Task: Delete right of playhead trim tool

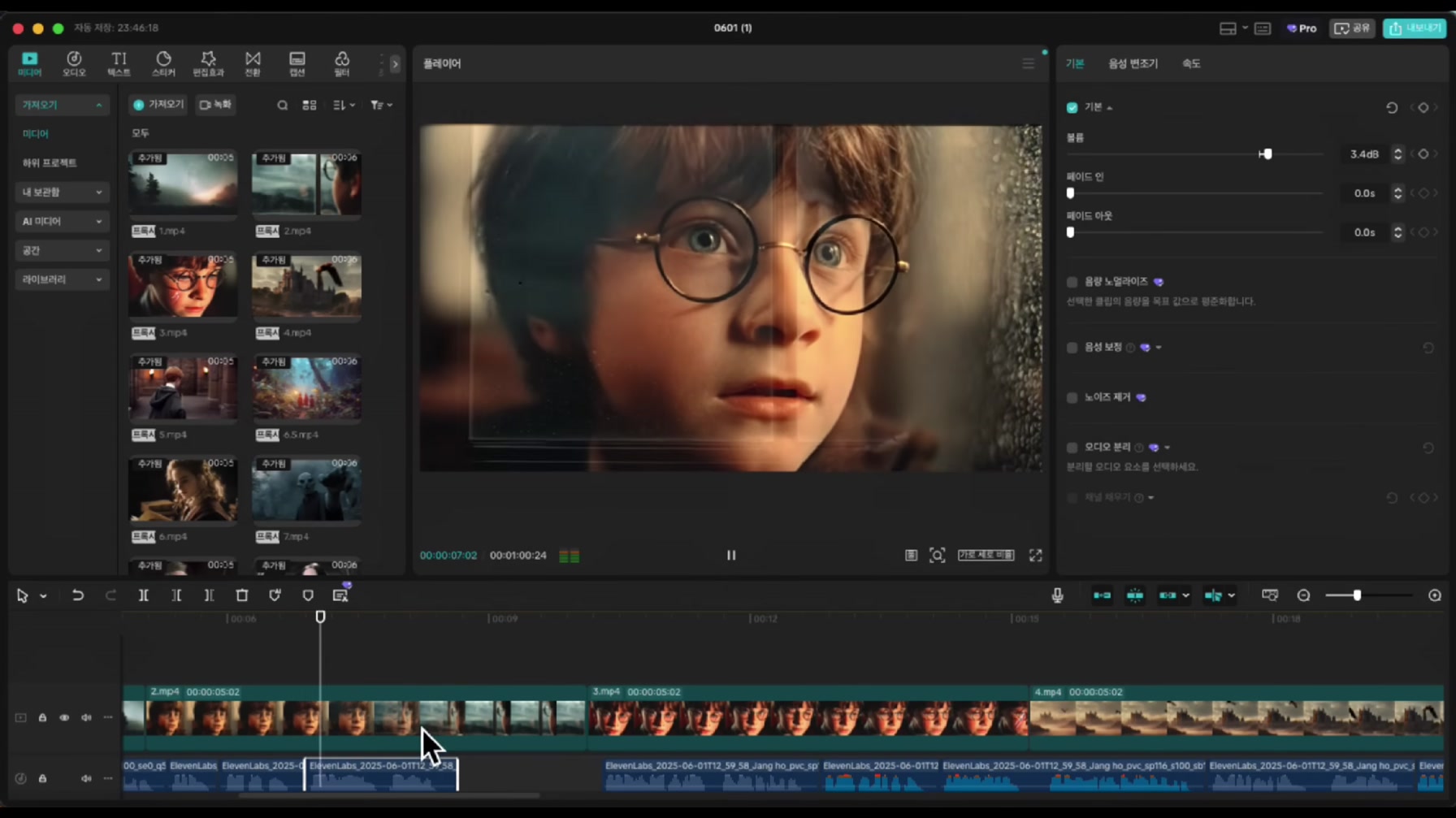Action: pyautogui.click(x=209, y=595)
